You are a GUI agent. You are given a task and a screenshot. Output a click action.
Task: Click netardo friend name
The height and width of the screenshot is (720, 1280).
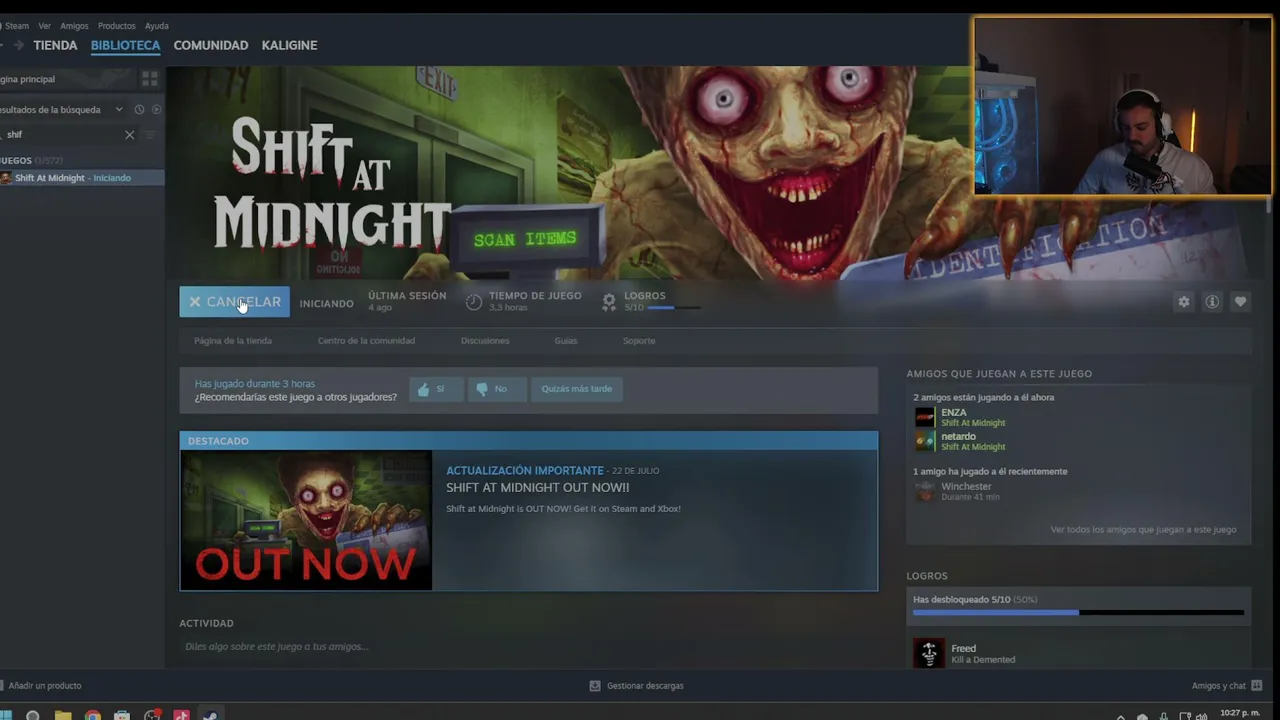[x=958, y=436]
